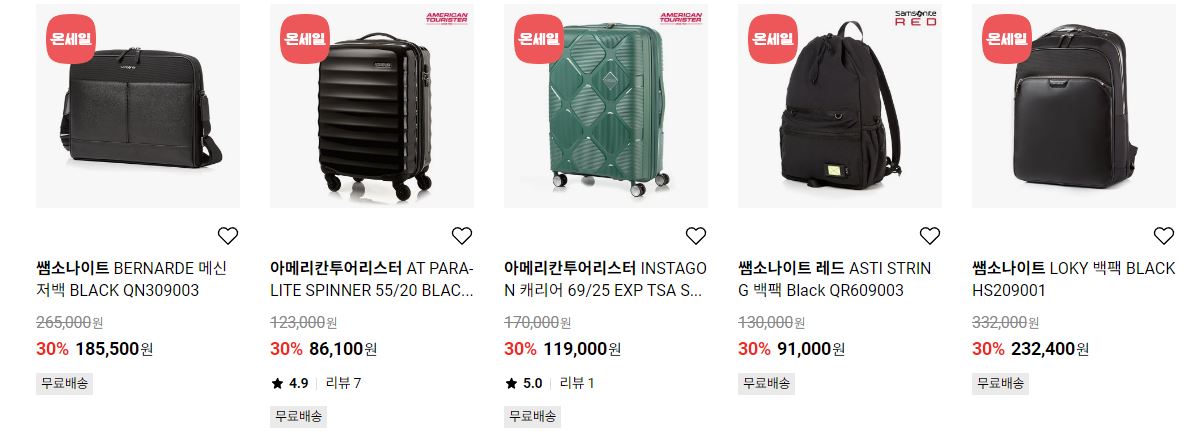Open 리뷰 7 reviews for the black spinner
The image size is (1192, 442).
(344, 383)
